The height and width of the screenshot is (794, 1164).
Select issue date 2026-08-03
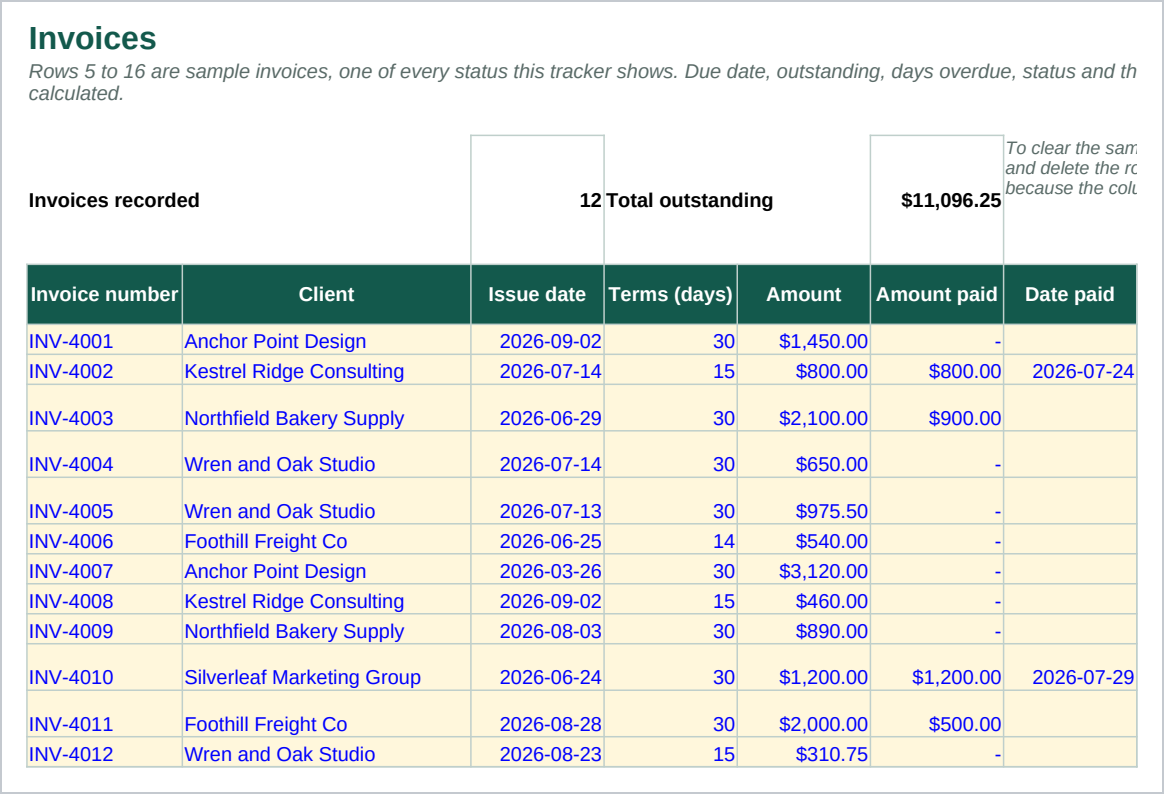[x=537, y=629]
